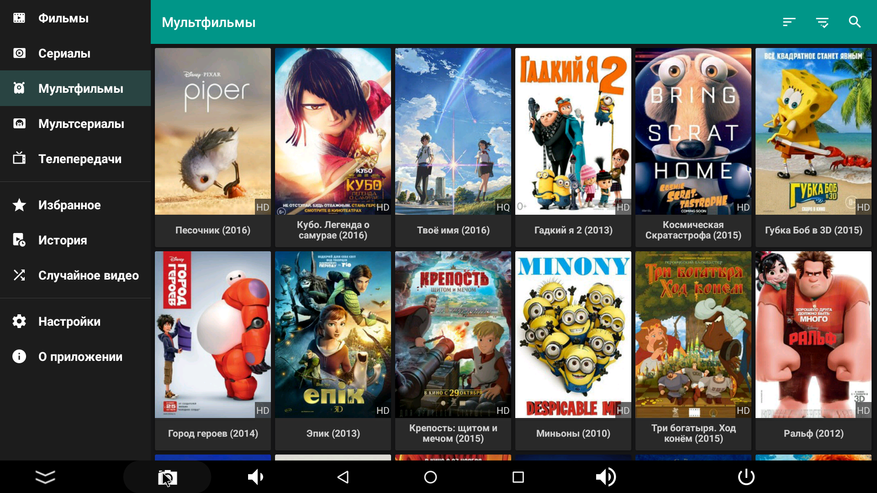This screenshot has height=493, width=877.
Task: Raise volume with the loud speaker icon
Action: 606,477
